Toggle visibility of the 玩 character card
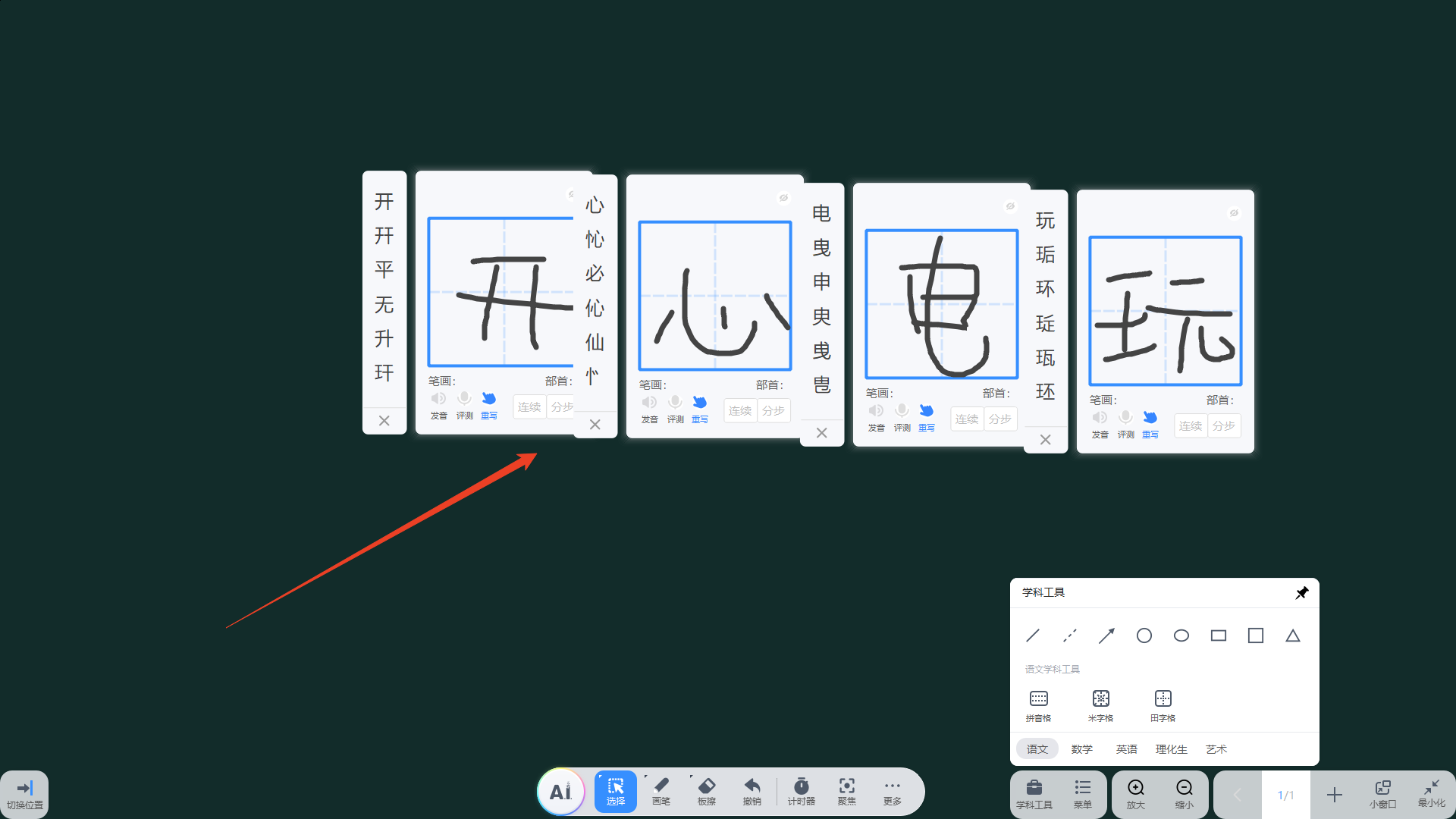 click(1234, 213)
